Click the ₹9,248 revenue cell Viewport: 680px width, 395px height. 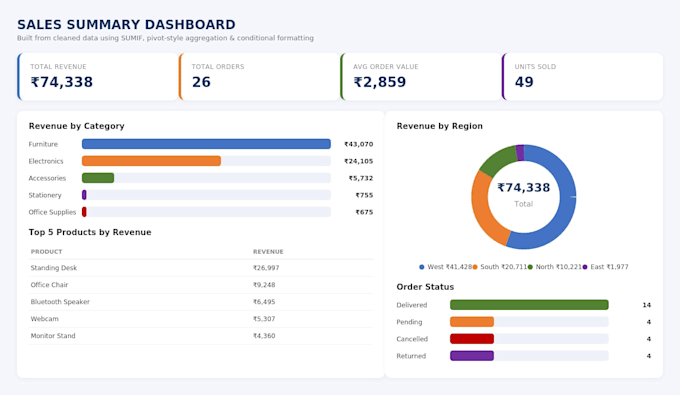pyautogui.click(x=264, y=285)
